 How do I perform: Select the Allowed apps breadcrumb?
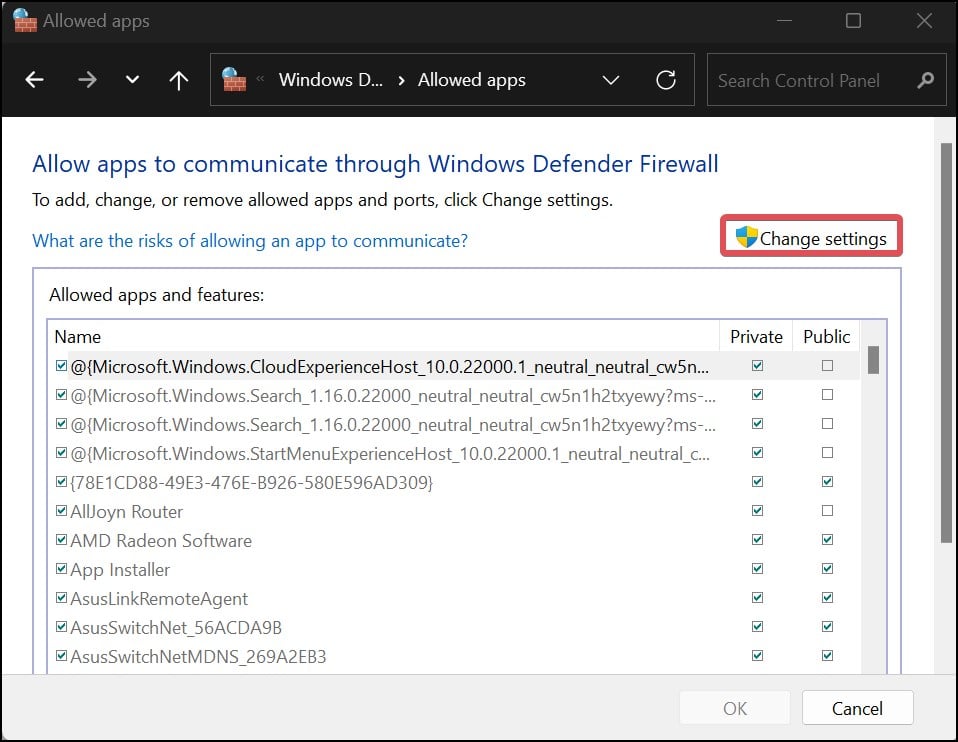[472, 80]
